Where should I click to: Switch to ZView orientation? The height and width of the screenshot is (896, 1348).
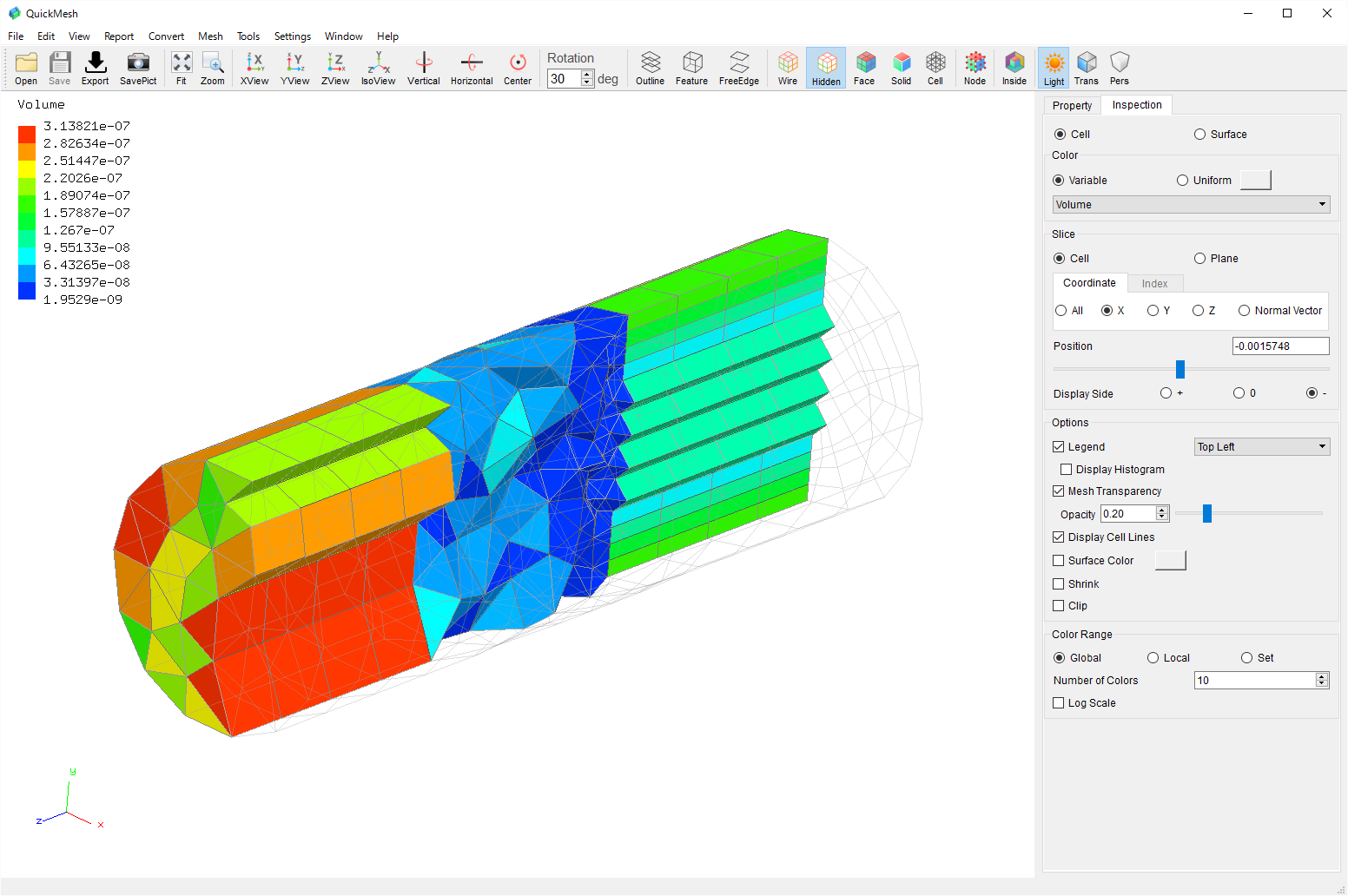(334, 68)
